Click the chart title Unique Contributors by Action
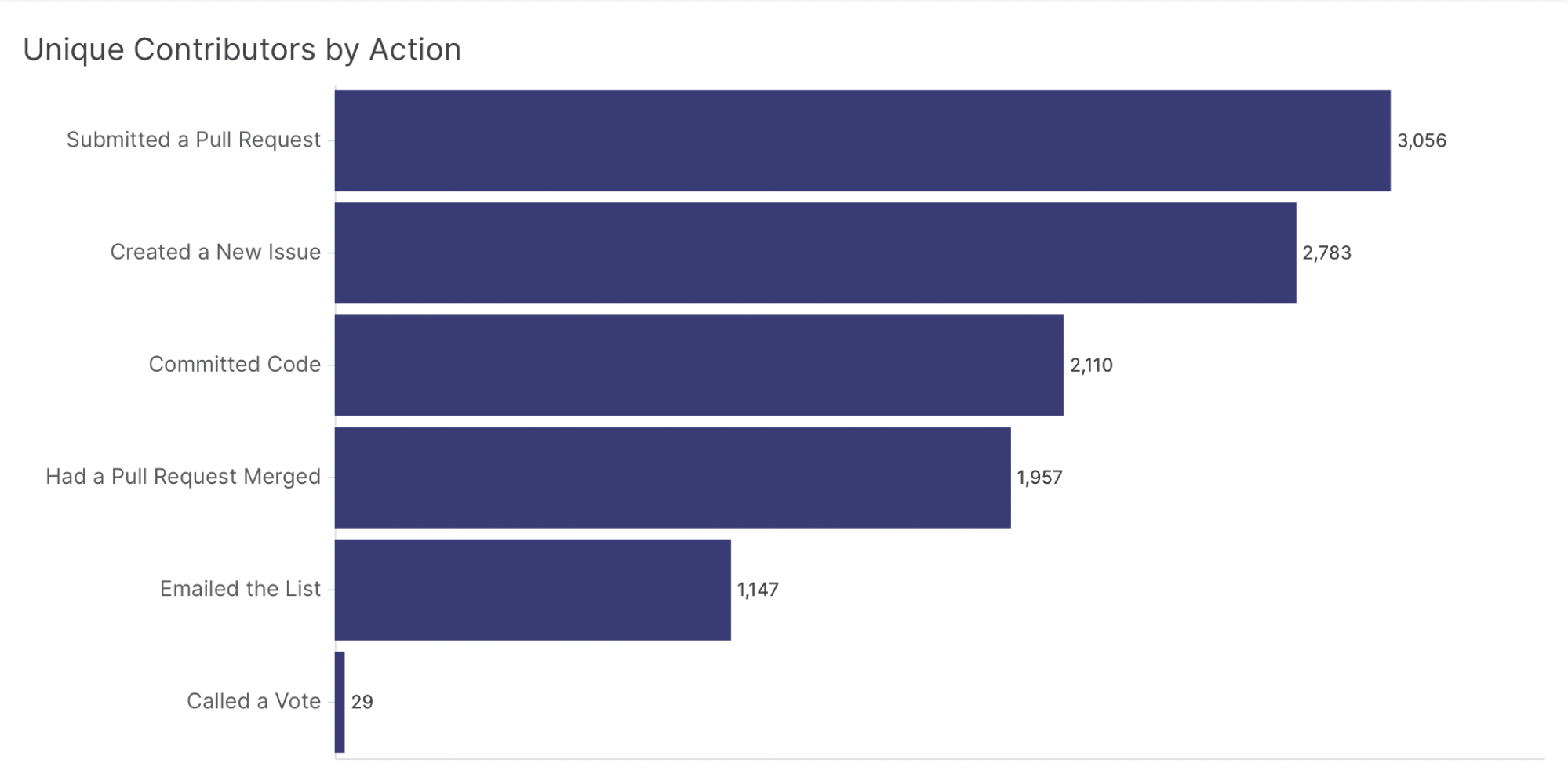1568x774 pixels. click(242, 49)
